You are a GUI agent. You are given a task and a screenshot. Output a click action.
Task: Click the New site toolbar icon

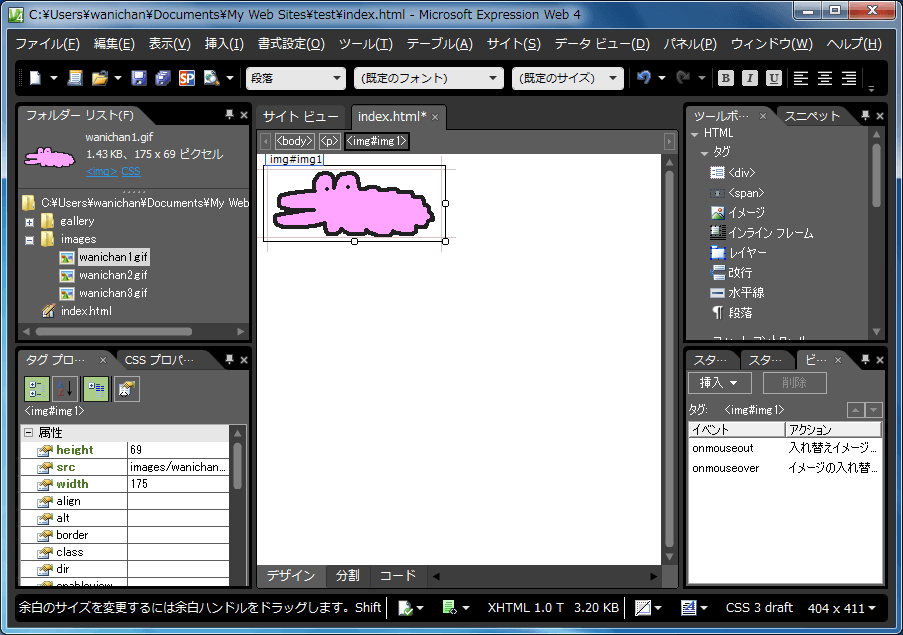point(75,78)
